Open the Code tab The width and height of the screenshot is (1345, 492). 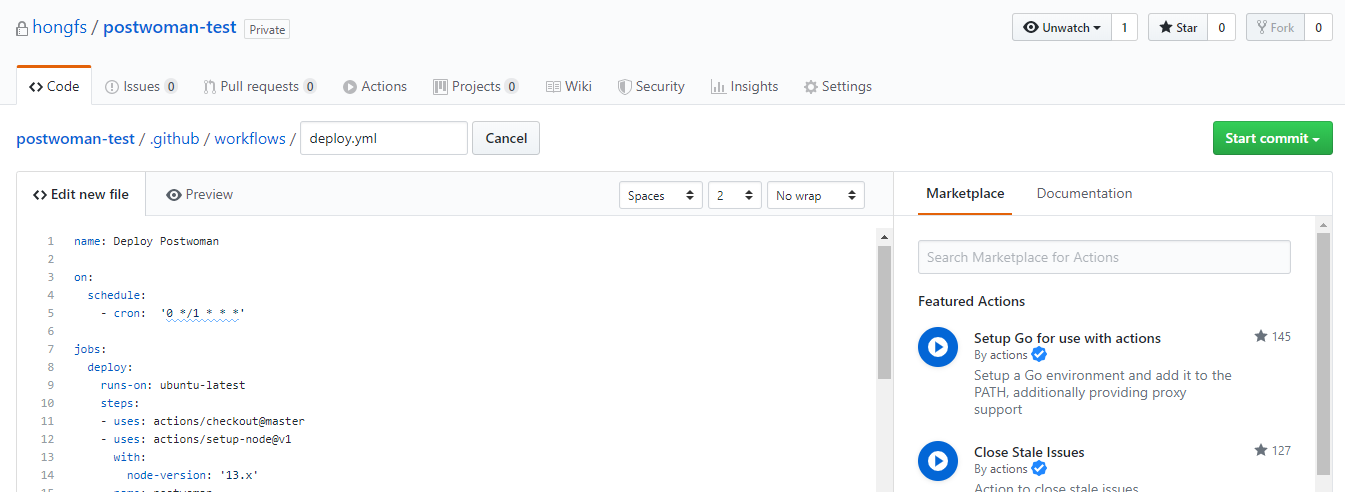(x=54, y=86)
